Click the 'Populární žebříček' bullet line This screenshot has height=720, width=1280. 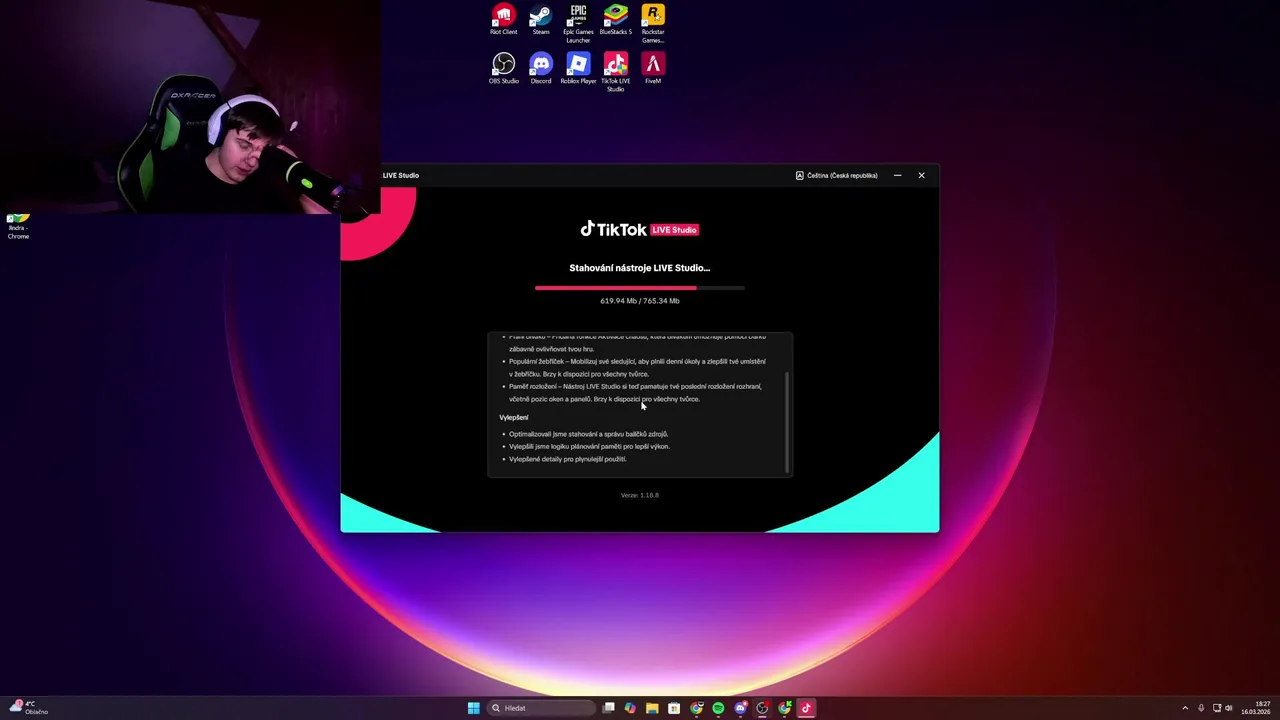click(637, 368)
